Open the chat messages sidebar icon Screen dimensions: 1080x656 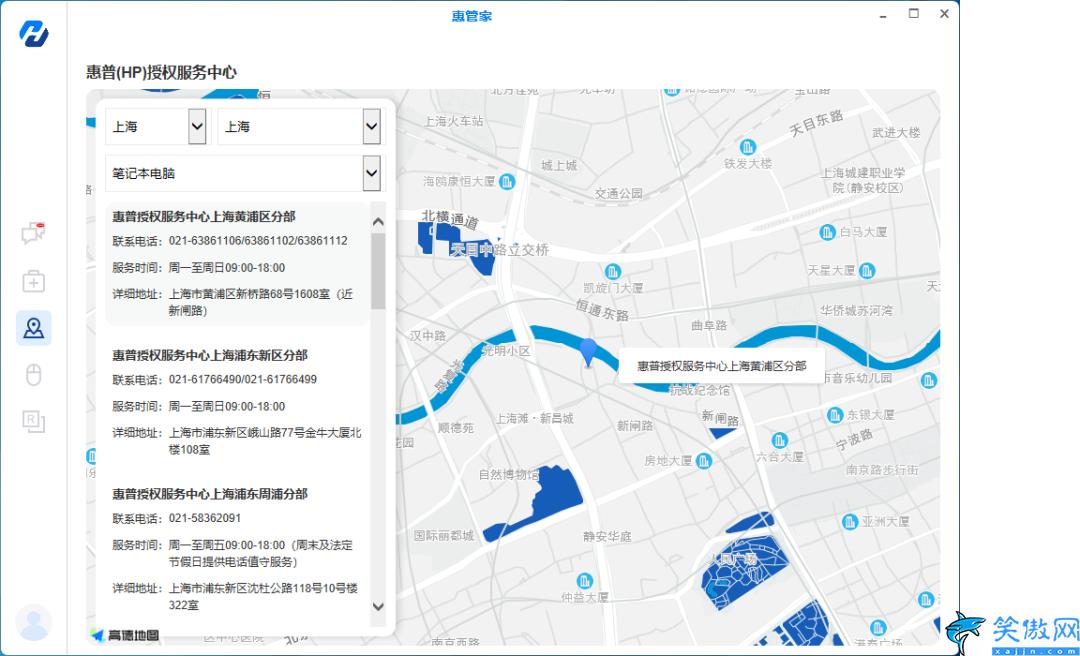click(33, 234)
